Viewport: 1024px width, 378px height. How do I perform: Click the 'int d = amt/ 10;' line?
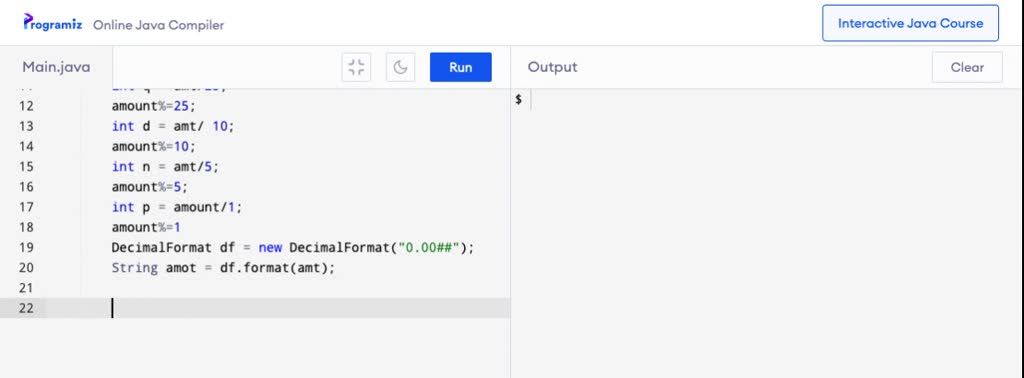tap(172, 126)
